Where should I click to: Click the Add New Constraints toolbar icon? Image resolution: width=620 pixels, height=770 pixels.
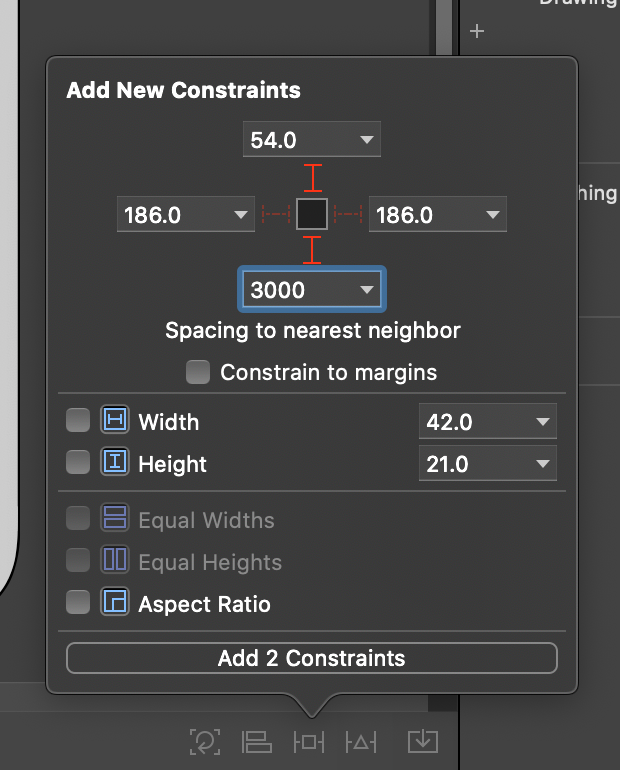point(309,741)
